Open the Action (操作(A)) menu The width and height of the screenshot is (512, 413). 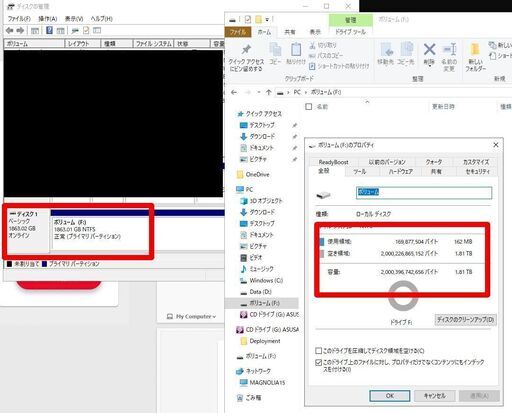click(48, 19)
